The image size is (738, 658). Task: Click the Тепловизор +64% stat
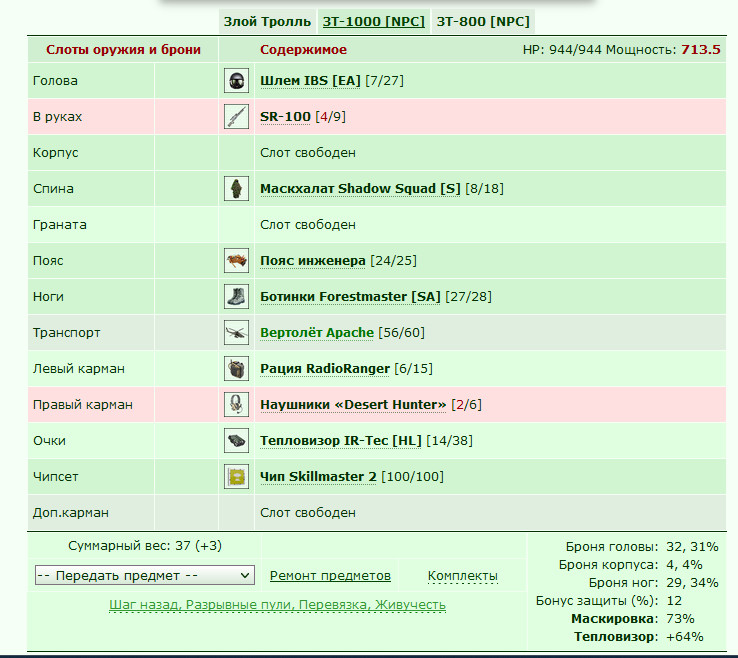638,636
